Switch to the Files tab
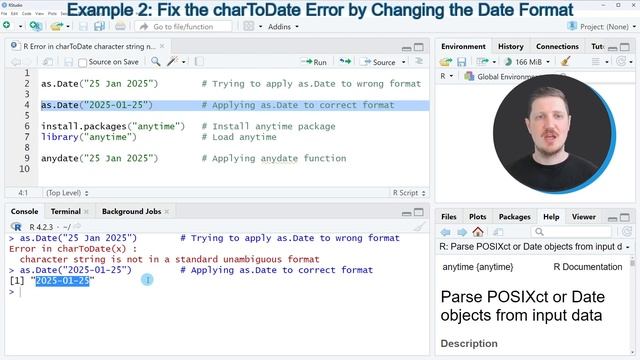Viewport: 640px width, 360px height. [449, 217]
